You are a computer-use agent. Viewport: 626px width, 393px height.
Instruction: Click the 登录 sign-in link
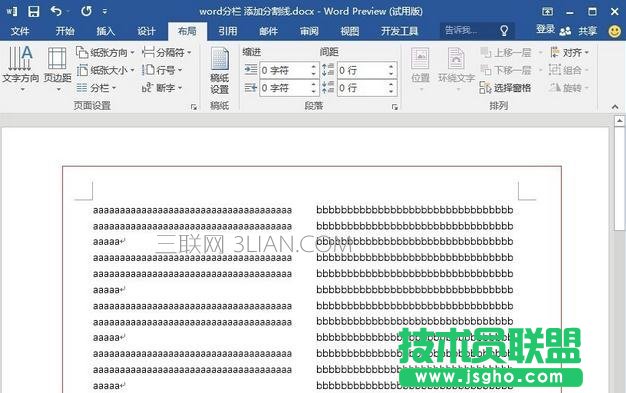tap(545, 30)
